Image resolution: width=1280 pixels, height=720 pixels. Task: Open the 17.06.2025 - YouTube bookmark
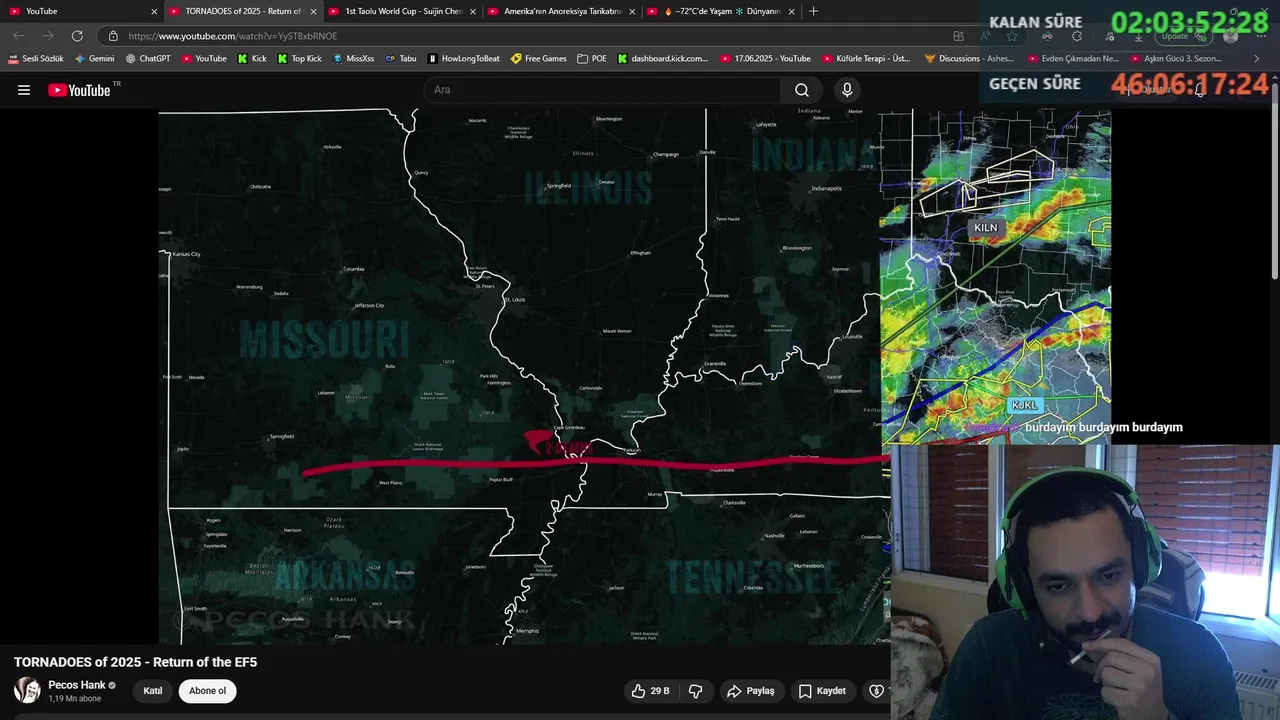(766, 59)
